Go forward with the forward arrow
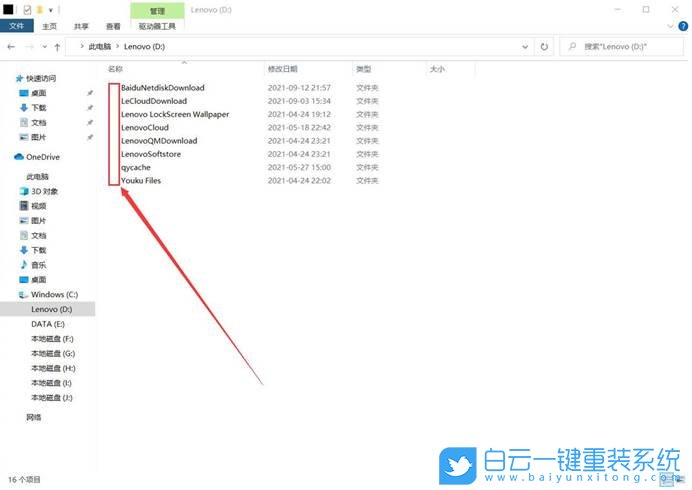 tap(30, 46)
